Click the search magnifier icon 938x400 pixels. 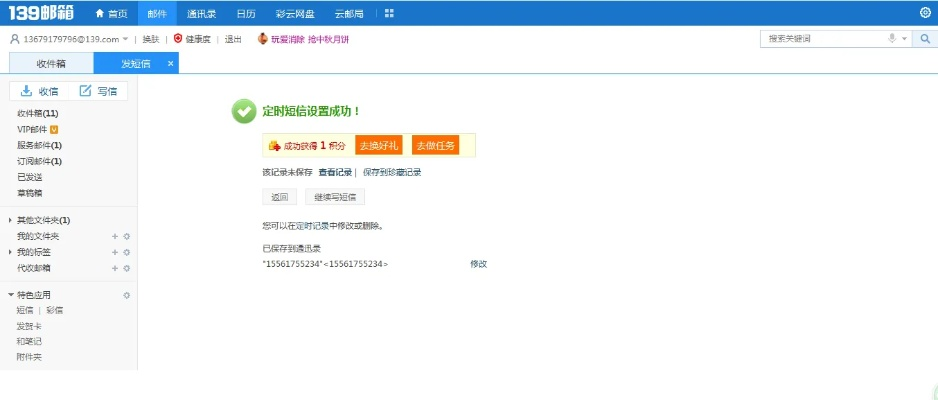pos(925,39)
